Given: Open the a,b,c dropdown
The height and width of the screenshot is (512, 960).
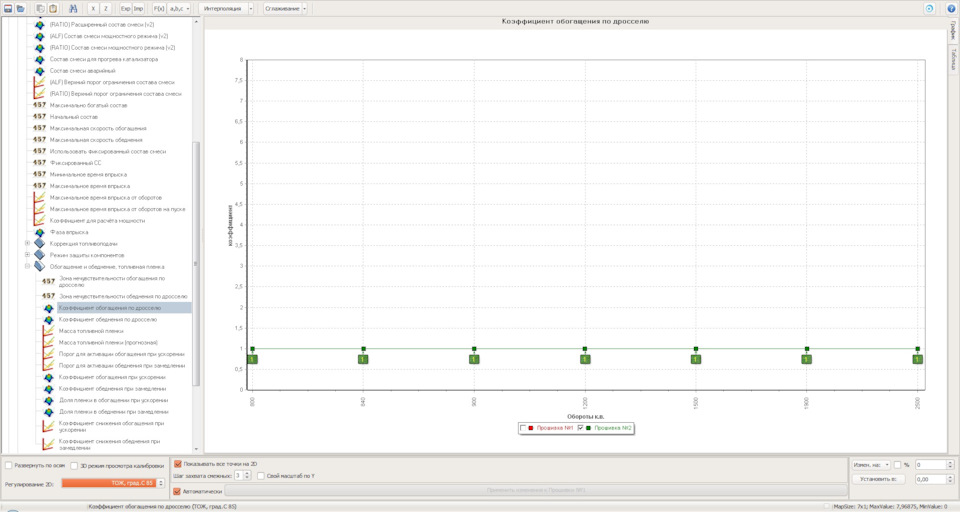Looking at the screenshot, I should click(x=179, y=9).
